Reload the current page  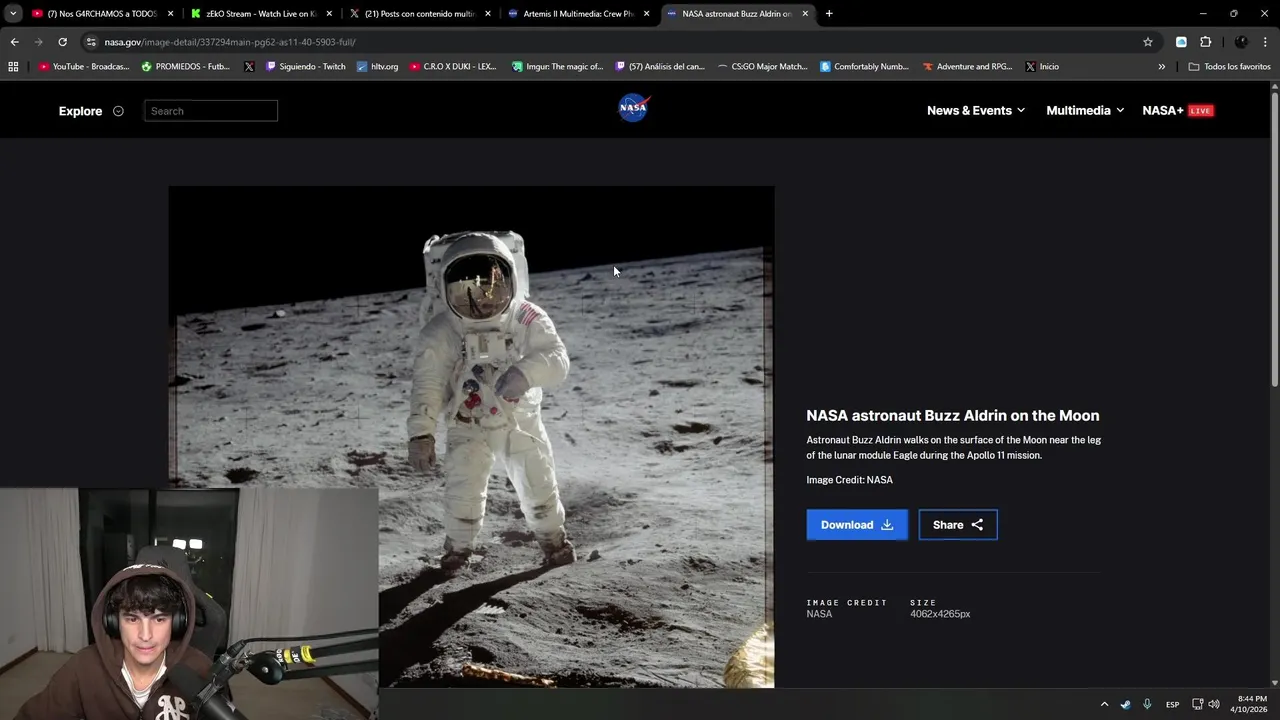click(x=62, y=42)
